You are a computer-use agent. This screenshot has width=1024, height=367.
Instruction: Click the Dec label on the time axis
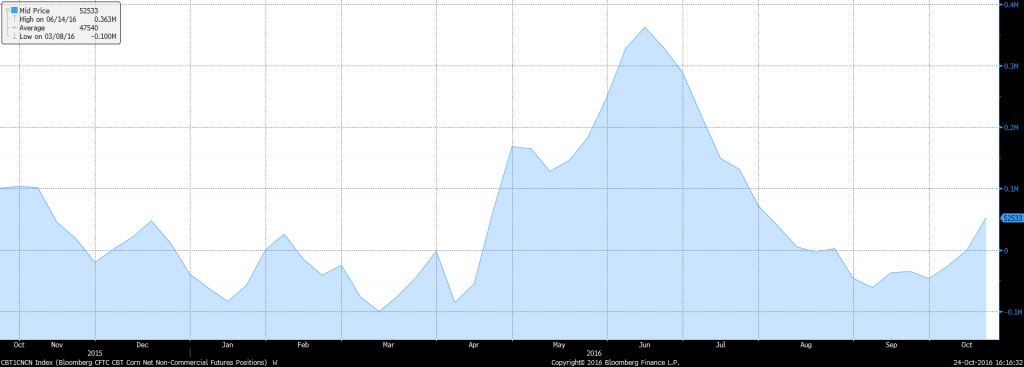(143, 345)
